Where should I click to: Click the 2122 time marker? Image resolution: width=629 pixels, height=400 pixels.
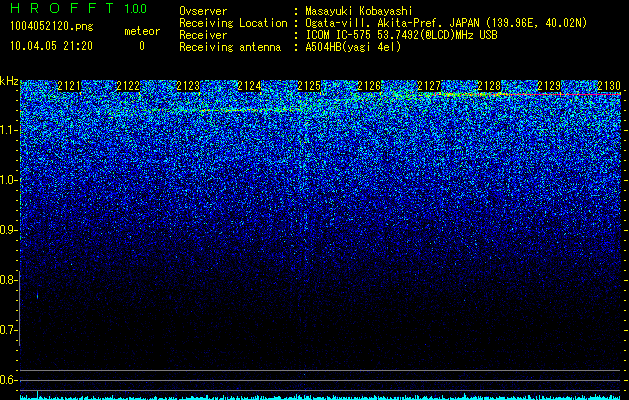click(x=128, y=86)
